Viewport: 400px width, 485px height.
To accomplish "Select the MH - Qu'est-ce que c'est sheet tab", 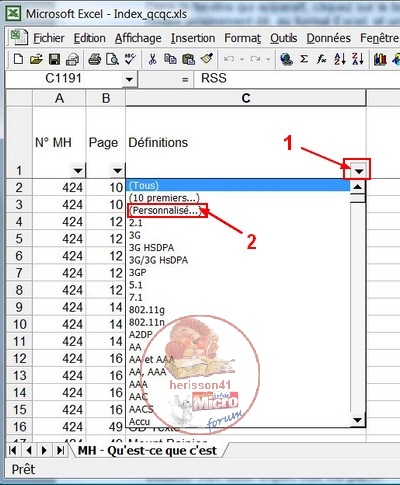I will click(147, 451).
